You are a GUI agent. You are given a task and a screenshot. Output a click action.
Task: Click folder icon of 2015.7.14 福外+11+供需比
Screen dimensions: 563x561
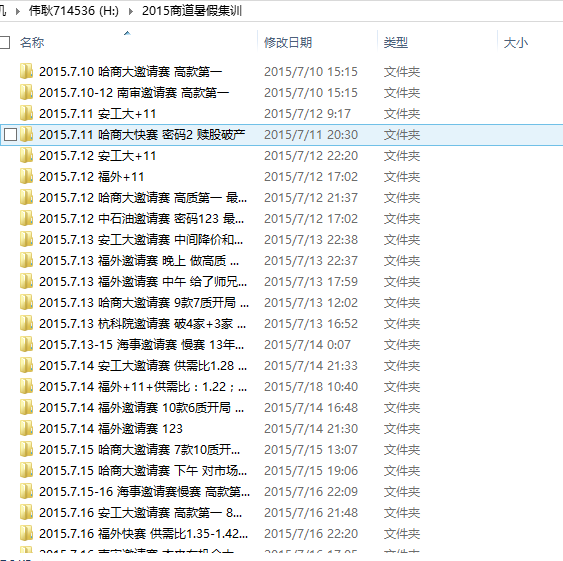point(27,386)
